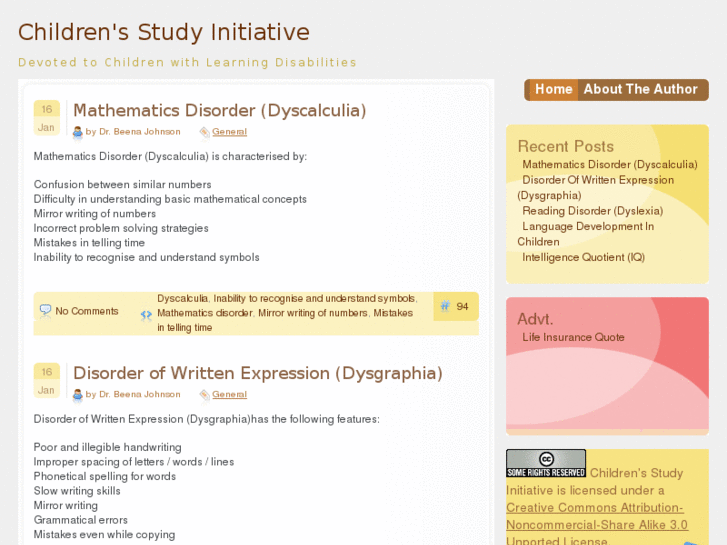Click line 'Mistakes even while copying'
Viewport: 727px width, 545px height.
[x=104, y=534]
